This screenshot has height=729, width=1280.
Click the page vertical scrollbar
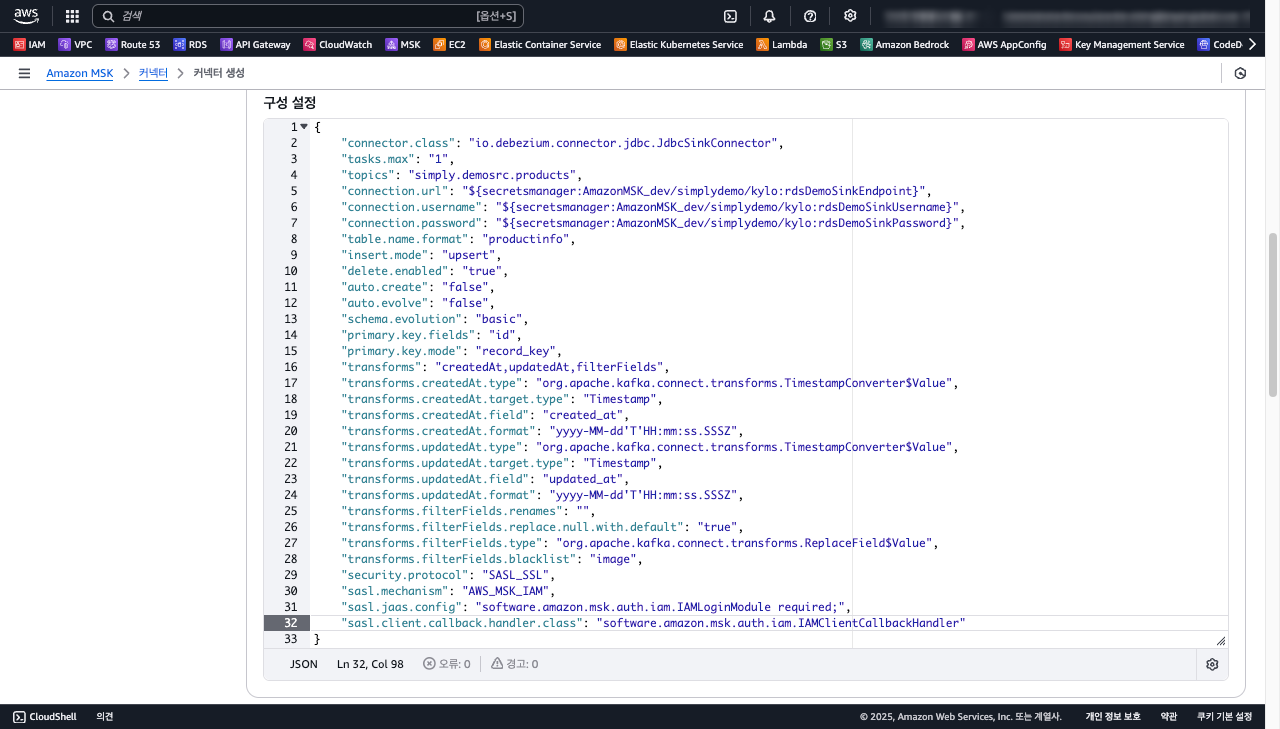tap(1272, 314)
